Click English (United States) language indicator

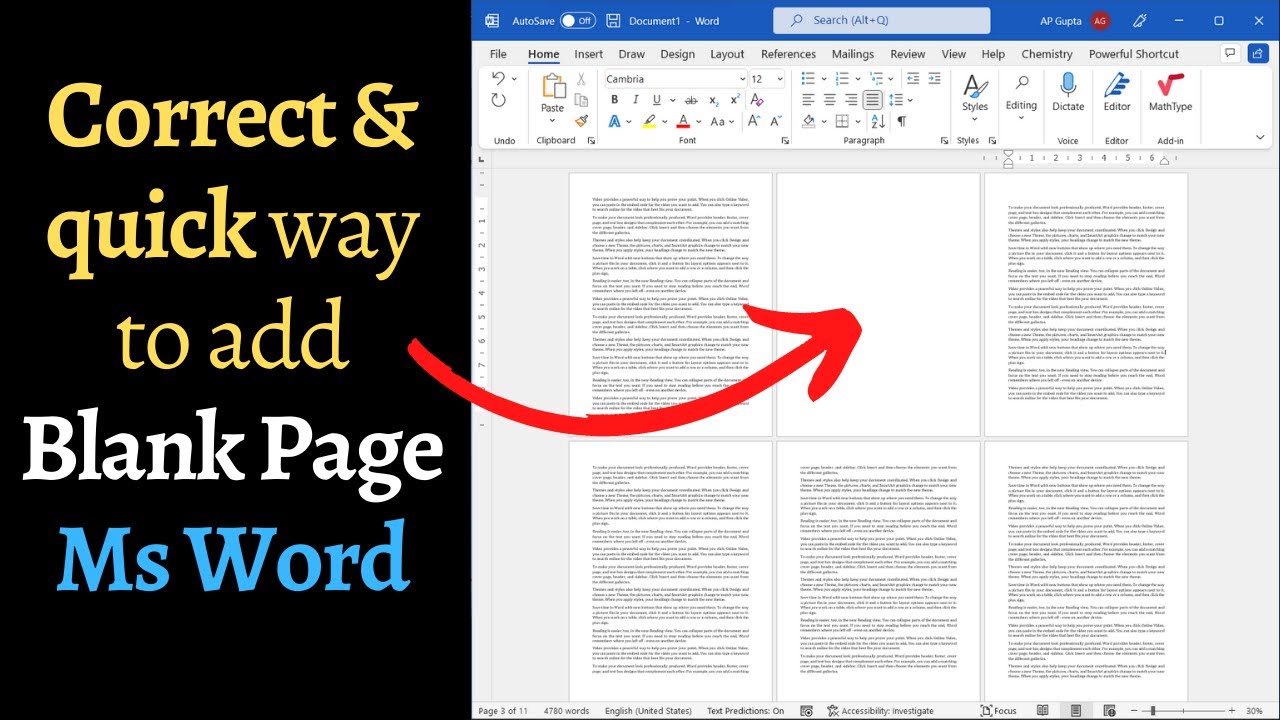[x=648, y=711]
